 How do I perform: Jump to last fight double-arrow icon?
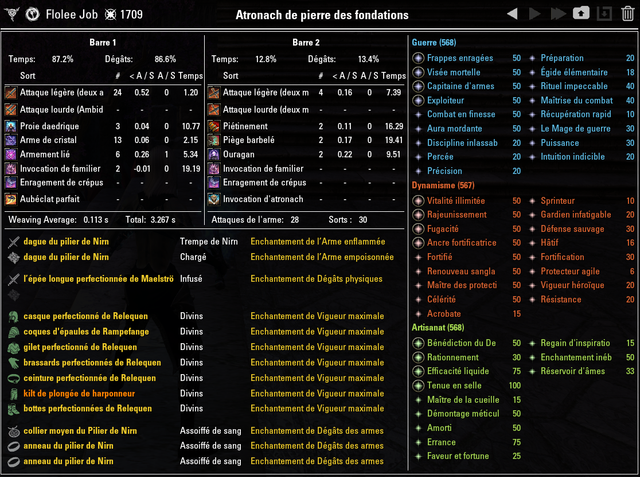[558, 14]
